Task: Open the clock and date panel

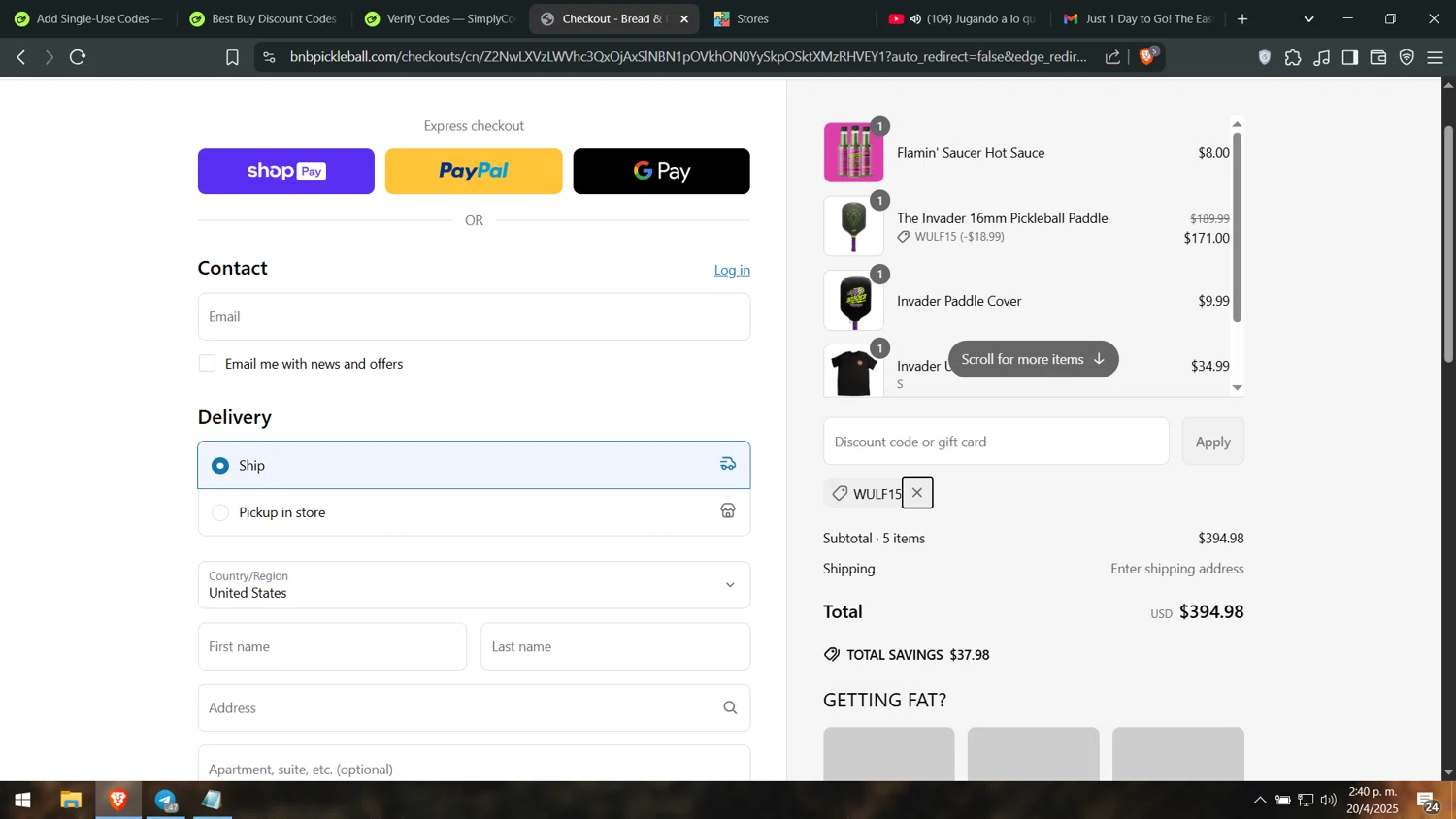Action: [x=1373, y=801]
